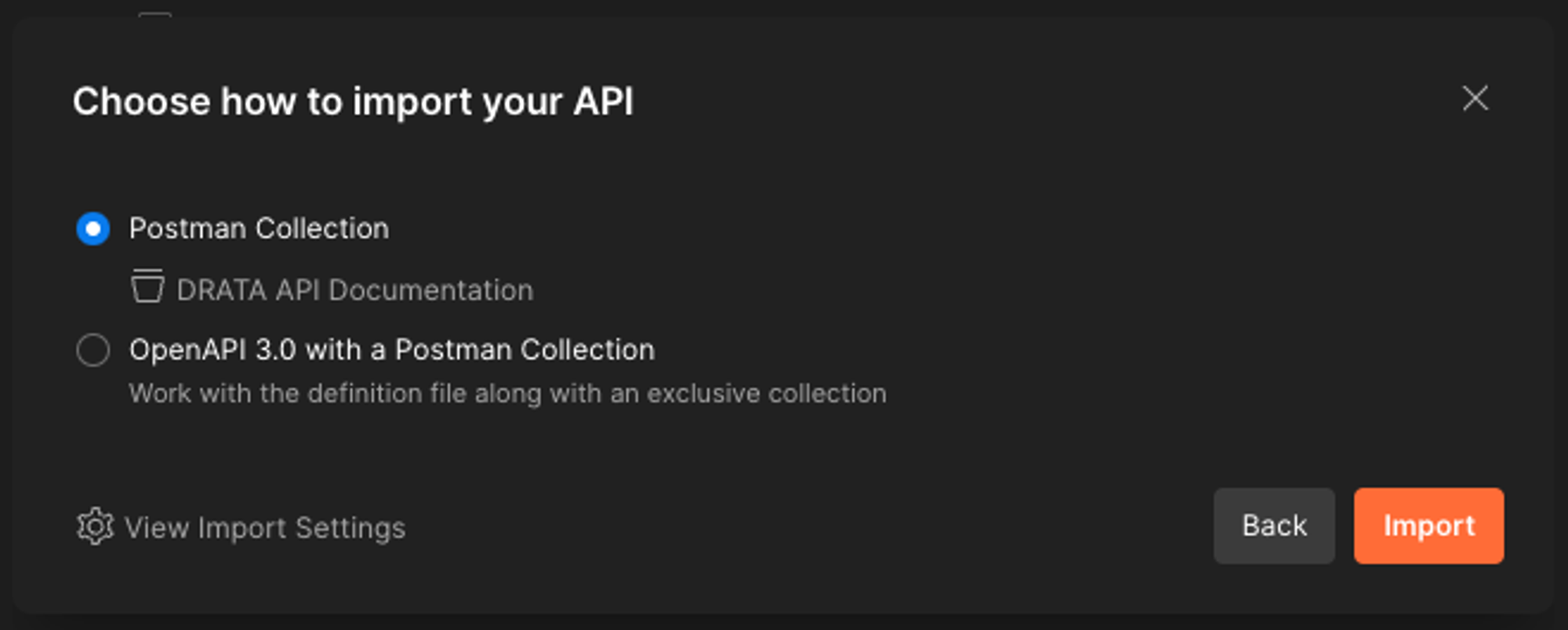The image size is (1568, 630).
Task: Select OpenAPI 3.0 with a Postman Collection
Action: point(93,350)
